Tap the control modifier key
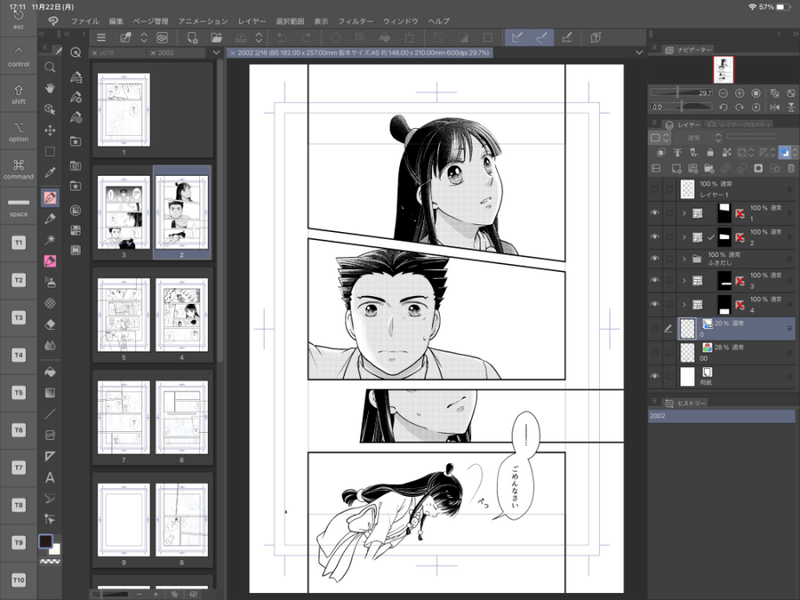The image size is (800, 600). pyautogui.click(x=18, y=56)
